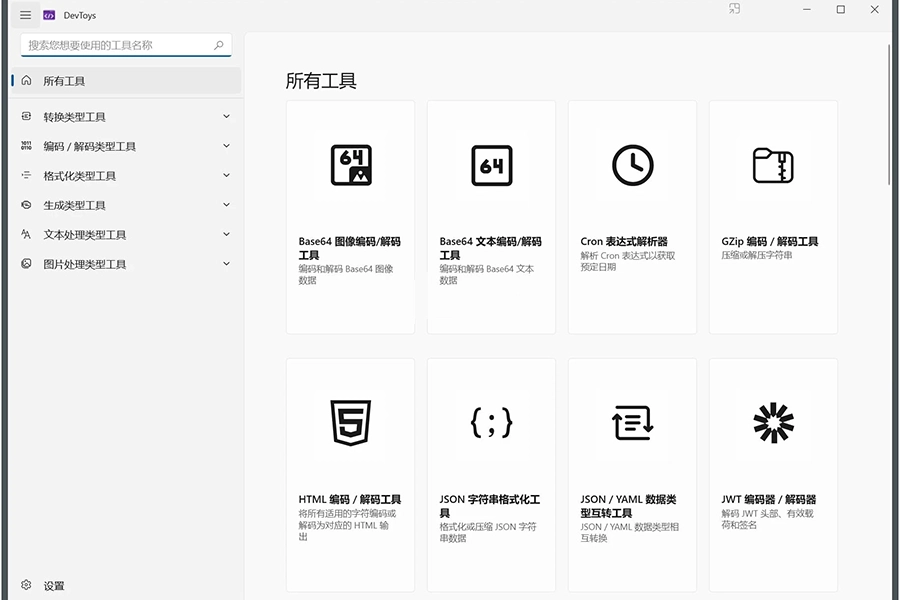Open the Base64 text encoder tool icon
900x600 pixels.
pyautogui.click(x=492, y=165)
